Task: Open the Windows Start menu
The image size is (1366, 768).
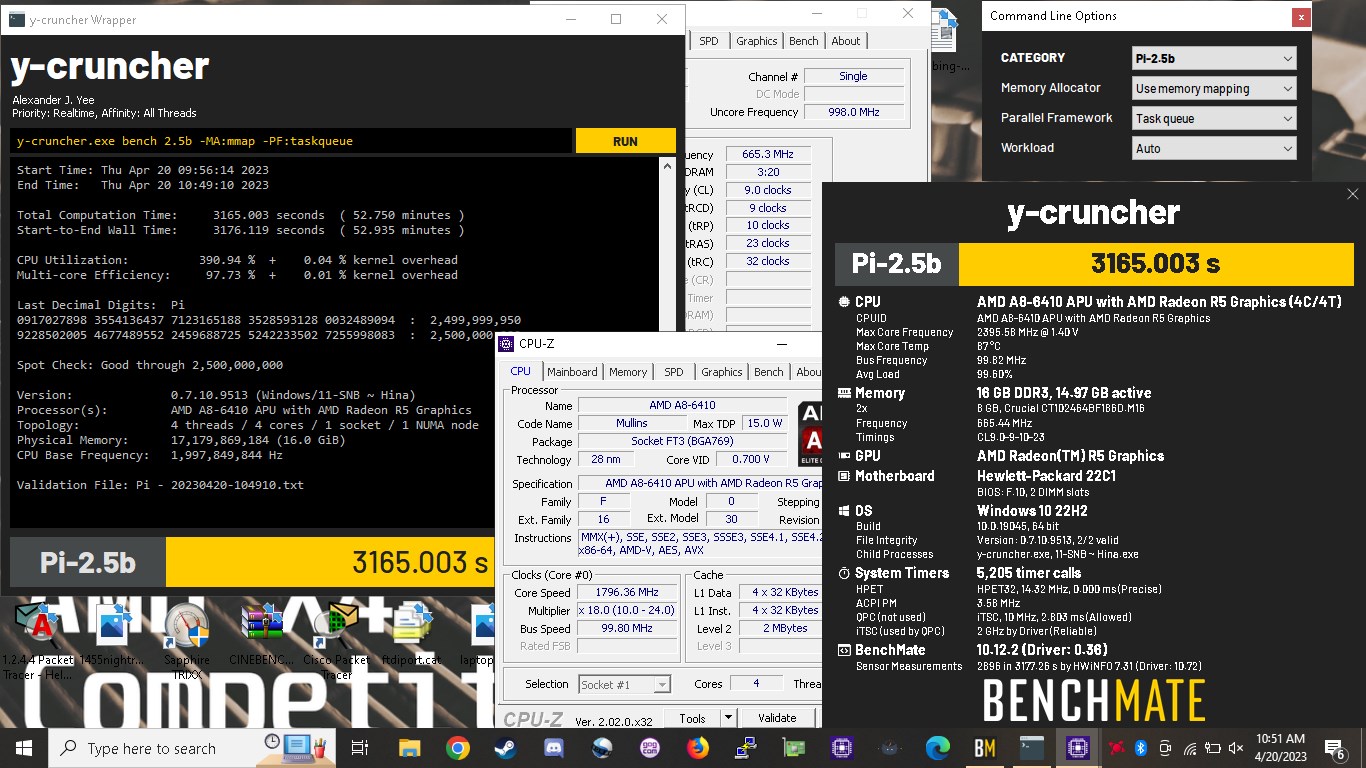Action: [x=24, y=747]
